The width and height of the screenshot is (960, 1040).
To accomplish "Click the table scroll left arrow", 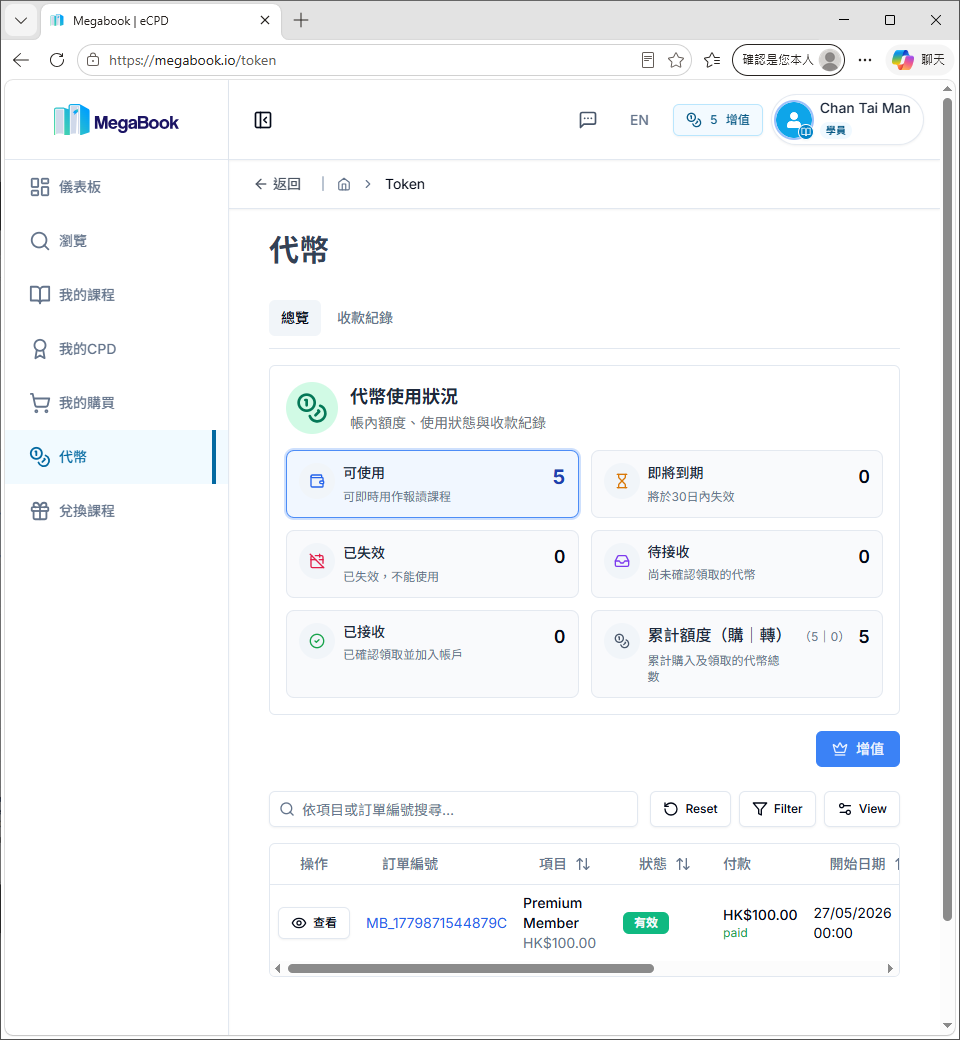I will click(x=278, y=968).
